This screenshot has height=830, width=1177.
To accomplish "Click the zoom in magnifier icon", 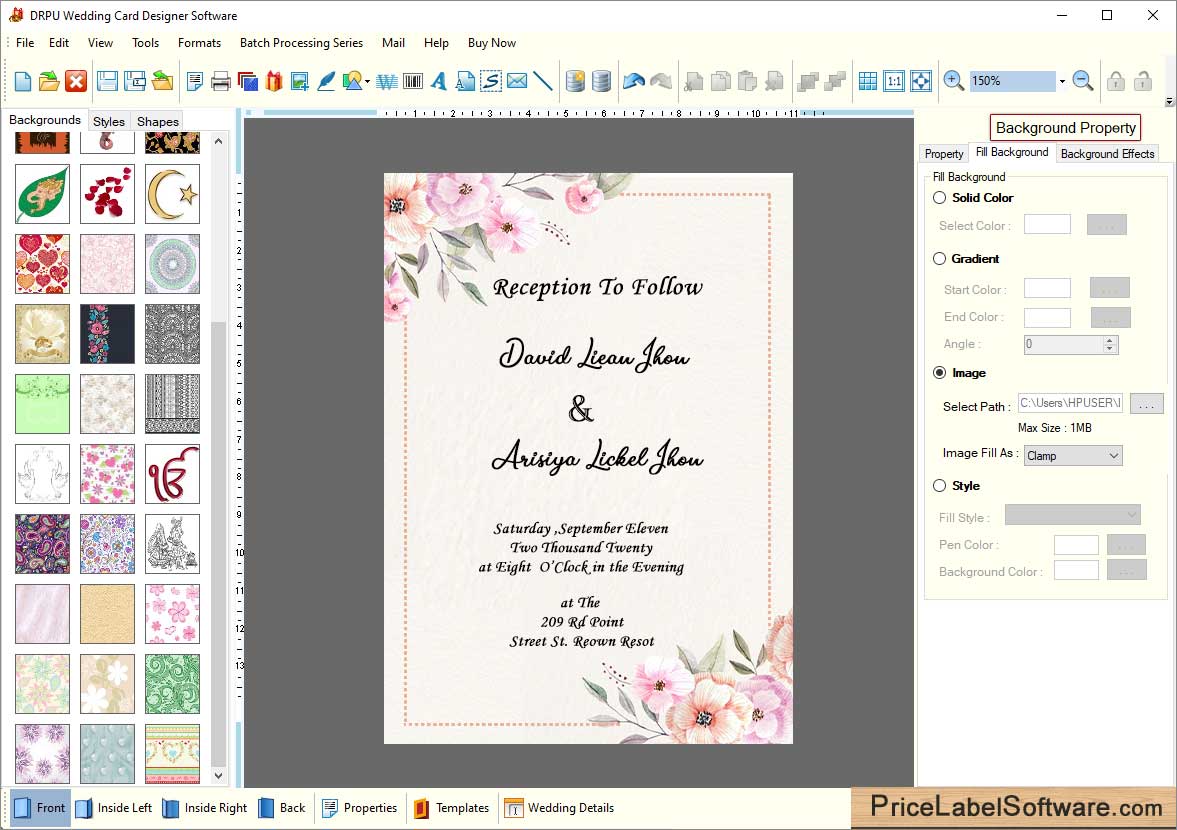I will (x=954, y=81).
